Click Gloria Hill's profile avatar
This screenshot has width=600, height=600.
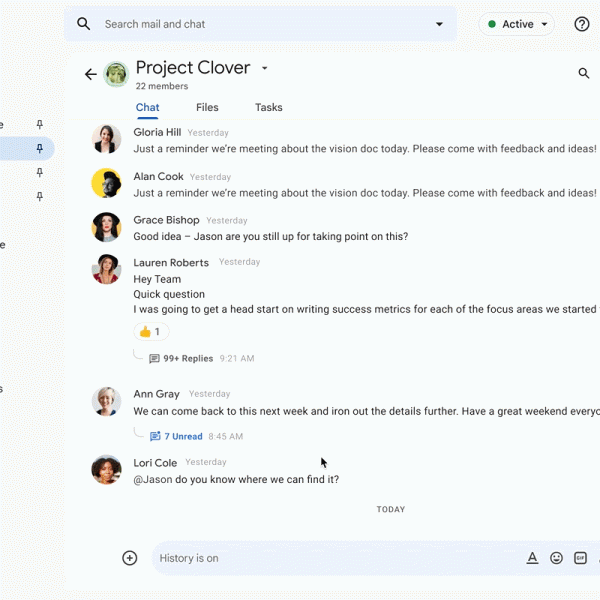coord(107,139)
